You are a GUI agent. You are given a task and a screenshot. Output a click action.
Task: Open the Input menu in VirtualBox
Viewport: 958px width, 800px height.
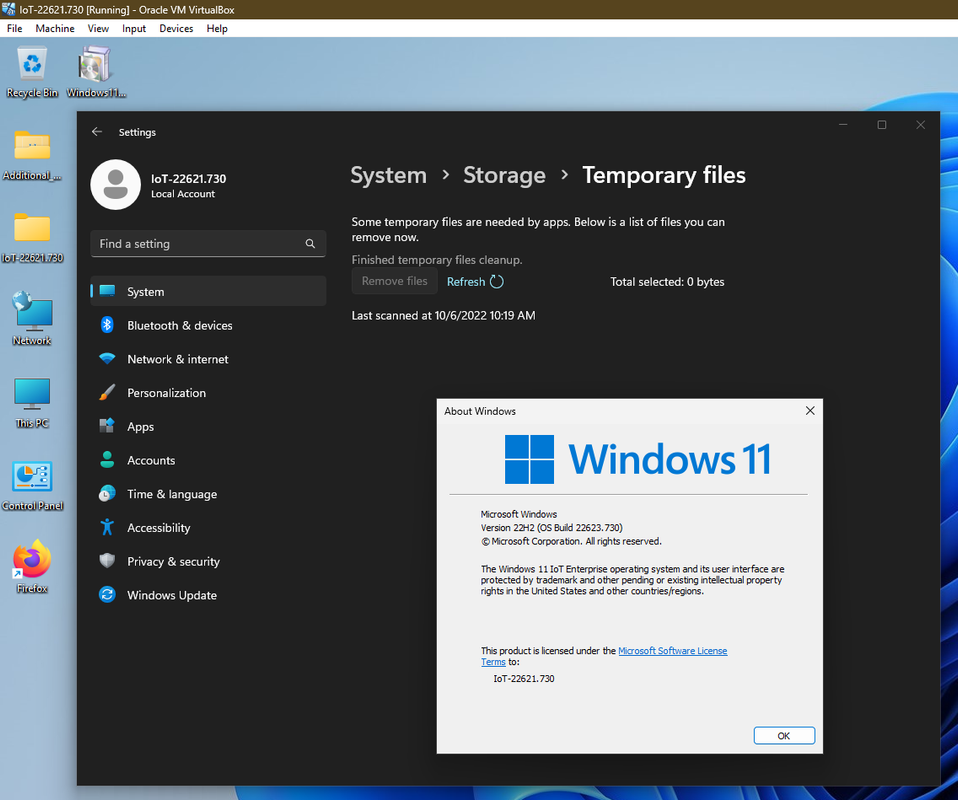(134, 28)
